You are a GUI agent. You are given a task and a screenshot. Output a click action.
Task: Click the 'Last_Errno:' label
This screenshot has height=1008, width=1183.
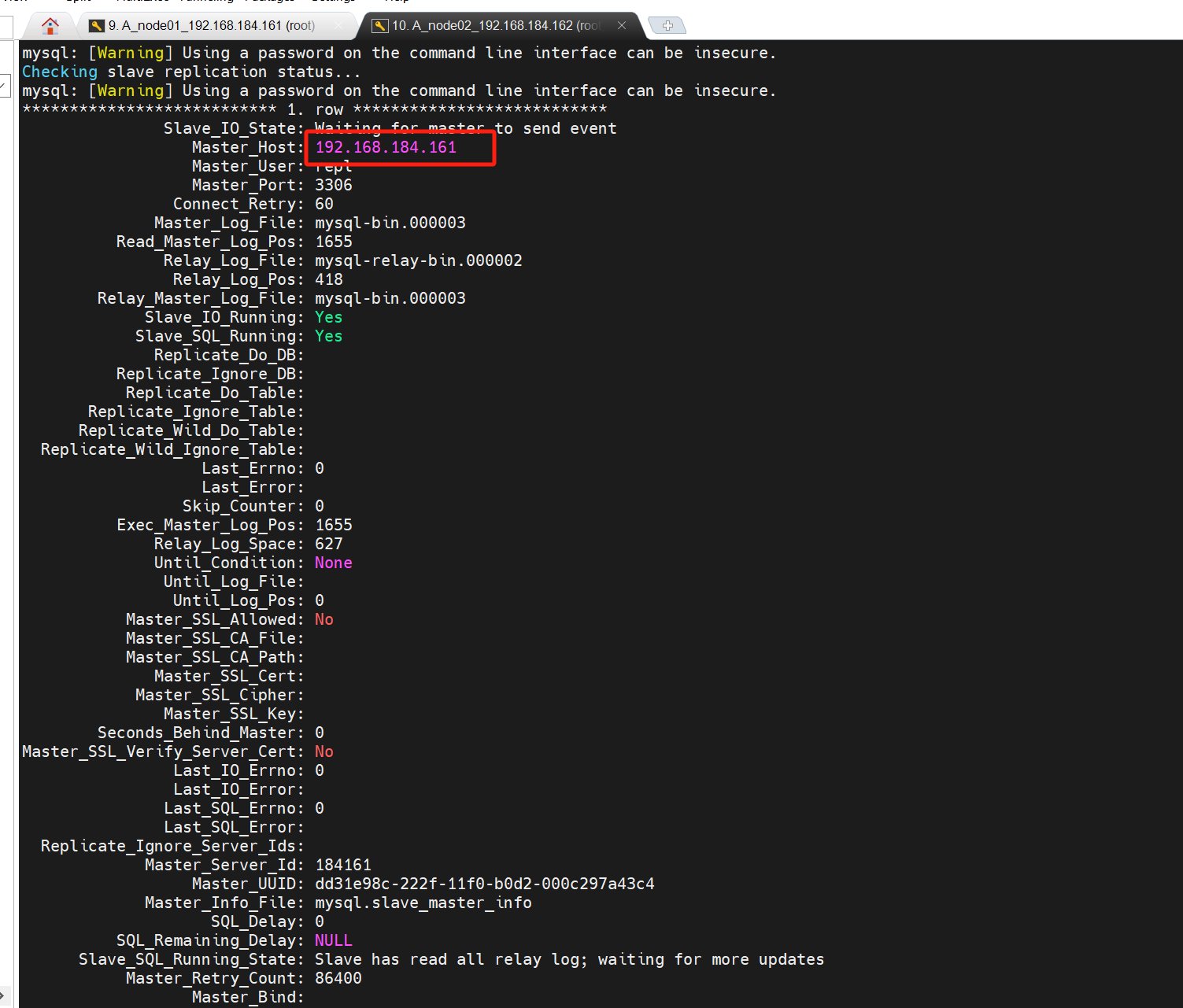click(x=253, y=468)
